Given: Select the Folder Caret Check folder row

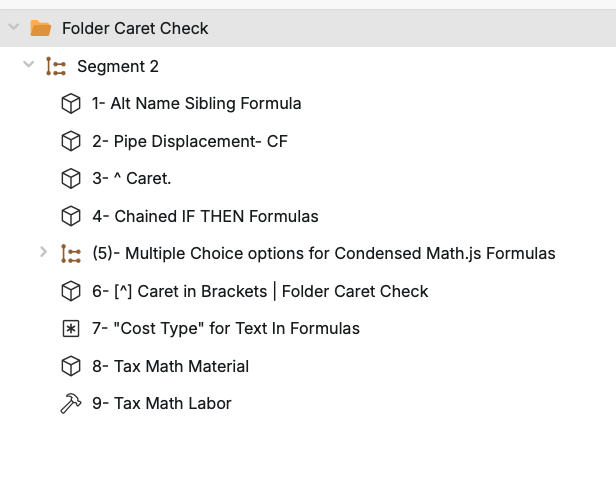Looking at the screenshot, I should point(135,28).
